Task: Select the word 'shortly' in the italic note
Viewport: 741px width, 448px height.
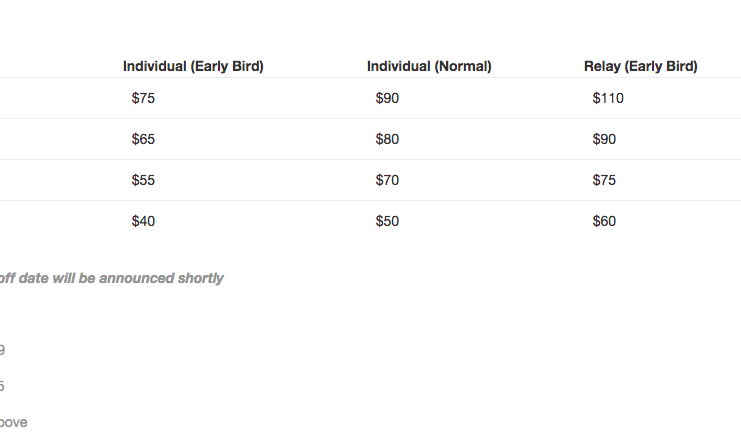Action: click(x=200, y=278)
